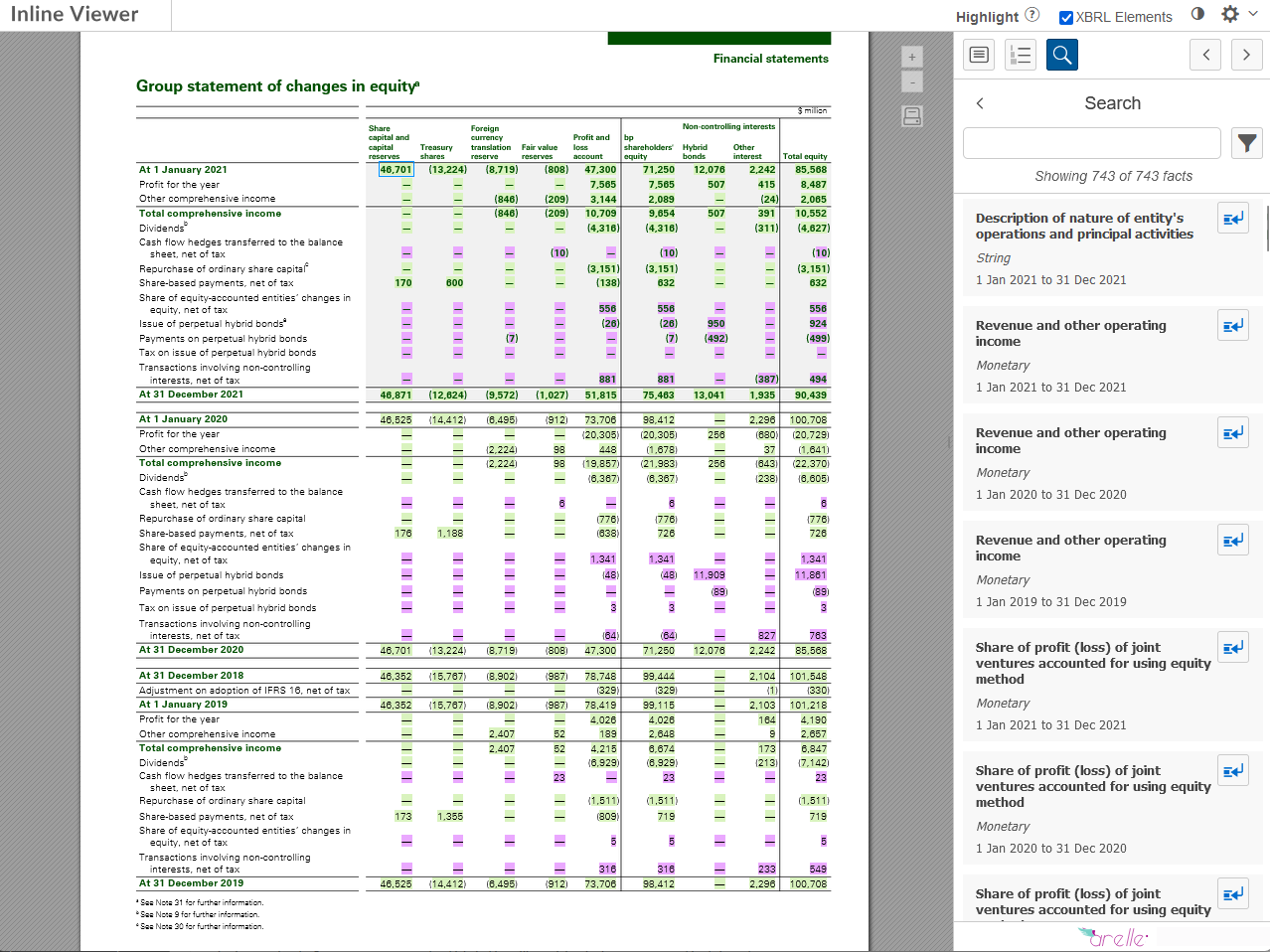Jump to Revenue fact for 2020 period

click(1233, 432)
